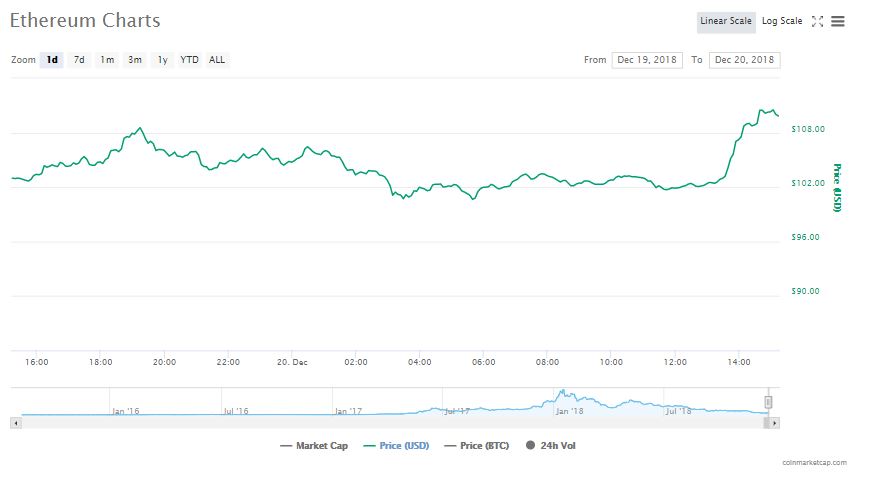Viewport: 875px width, 487px height.
Task: Click the $90.00 price axis label
Action: (x=805, y=291)
